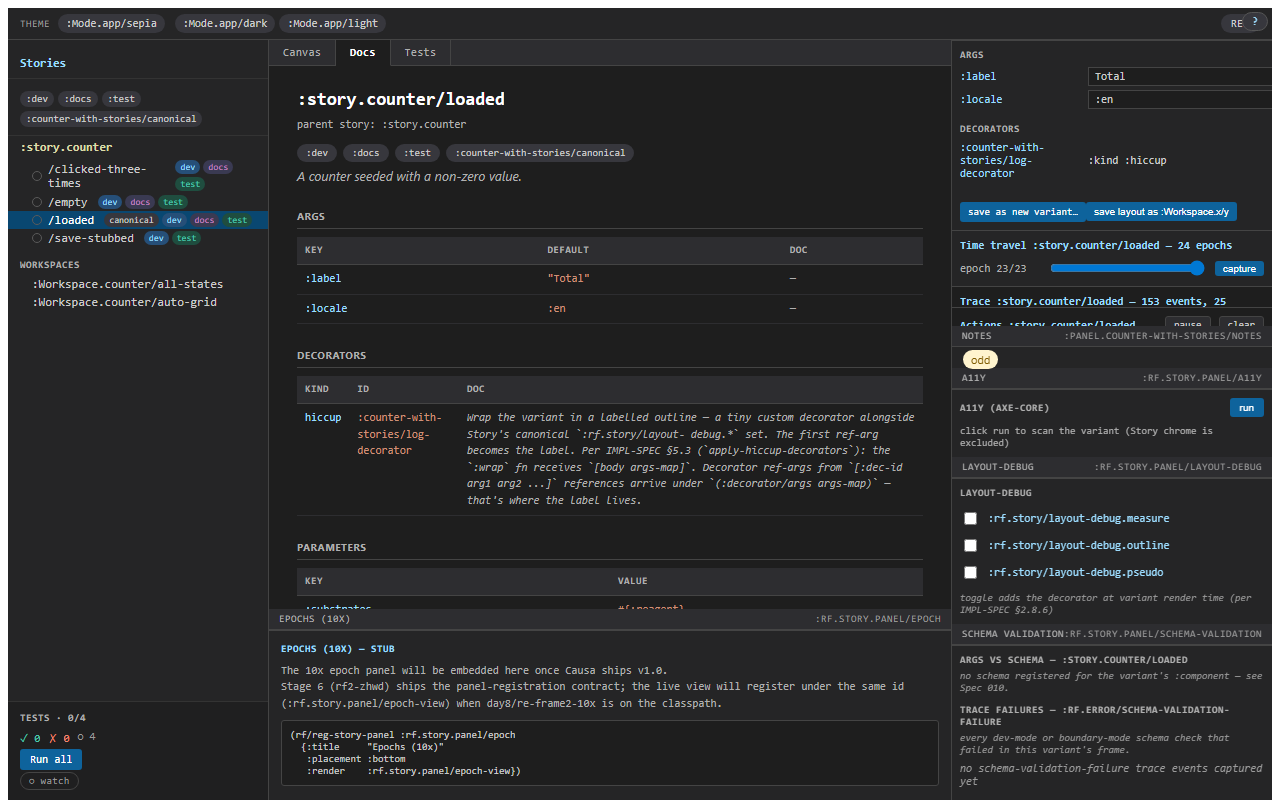Click the "odd" notes badge
1280x800 pixels.
click(980, 360)
